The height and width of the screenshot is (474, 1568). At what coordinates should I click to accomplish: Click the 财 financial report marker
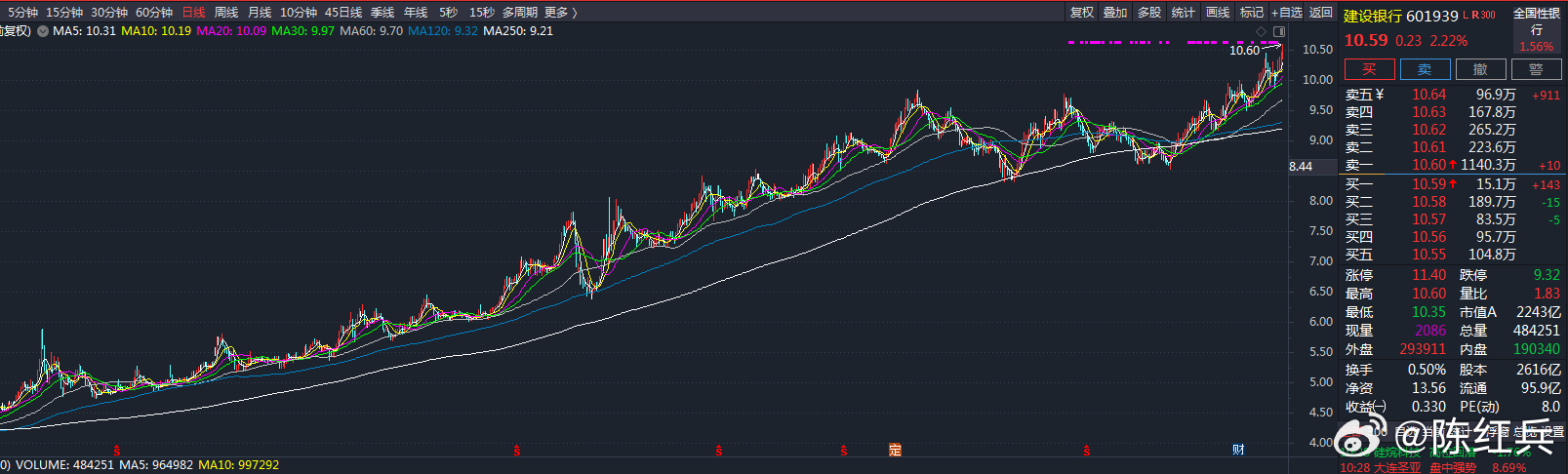(x=1238, y=450)
